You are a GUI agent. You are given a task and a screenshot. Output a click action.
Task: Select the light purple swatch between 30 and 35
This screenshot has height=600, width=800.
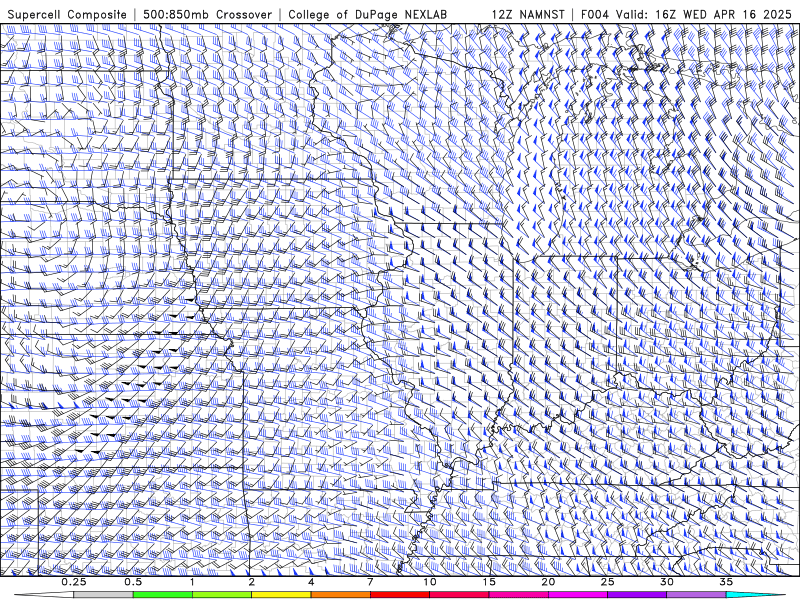tap(696, 595)
